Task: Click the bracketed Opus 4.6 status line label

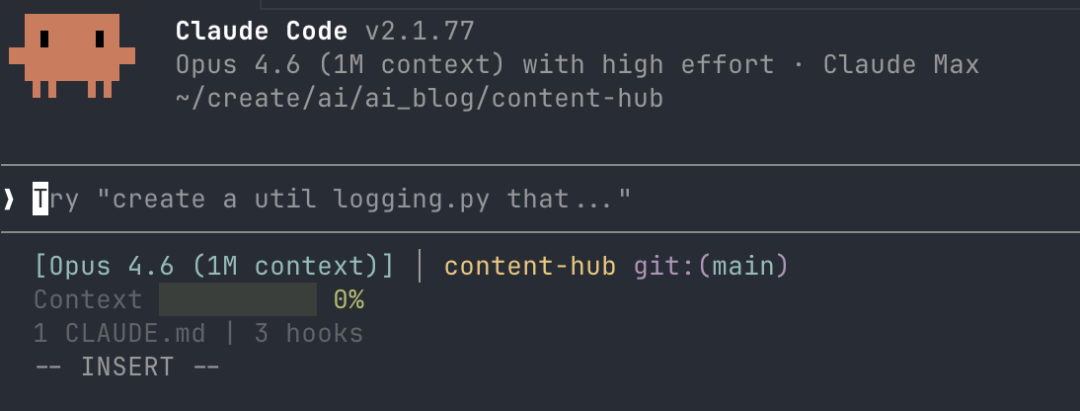Action: pos(214,267)
